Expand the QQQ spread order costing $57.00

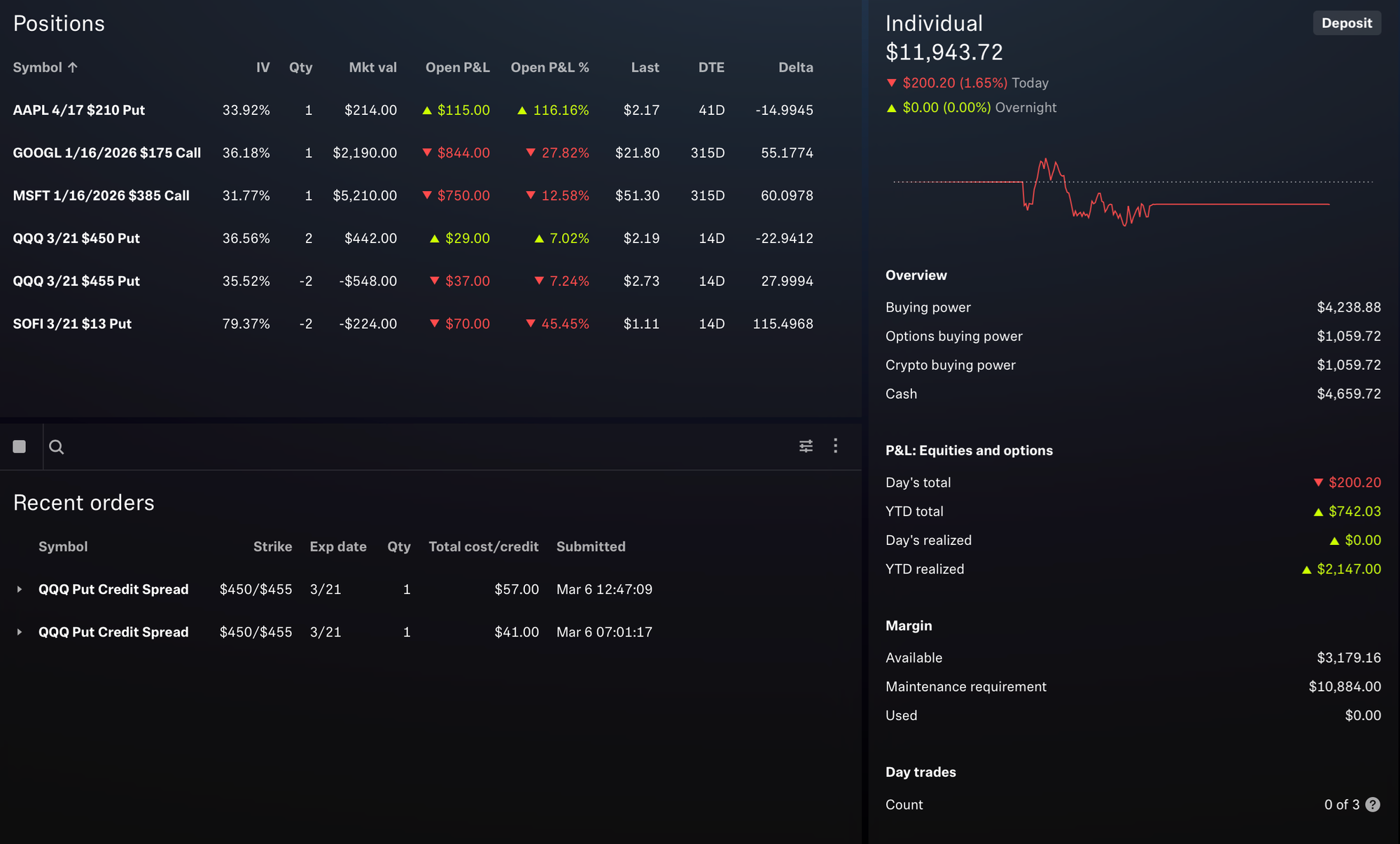click(20, 590)
